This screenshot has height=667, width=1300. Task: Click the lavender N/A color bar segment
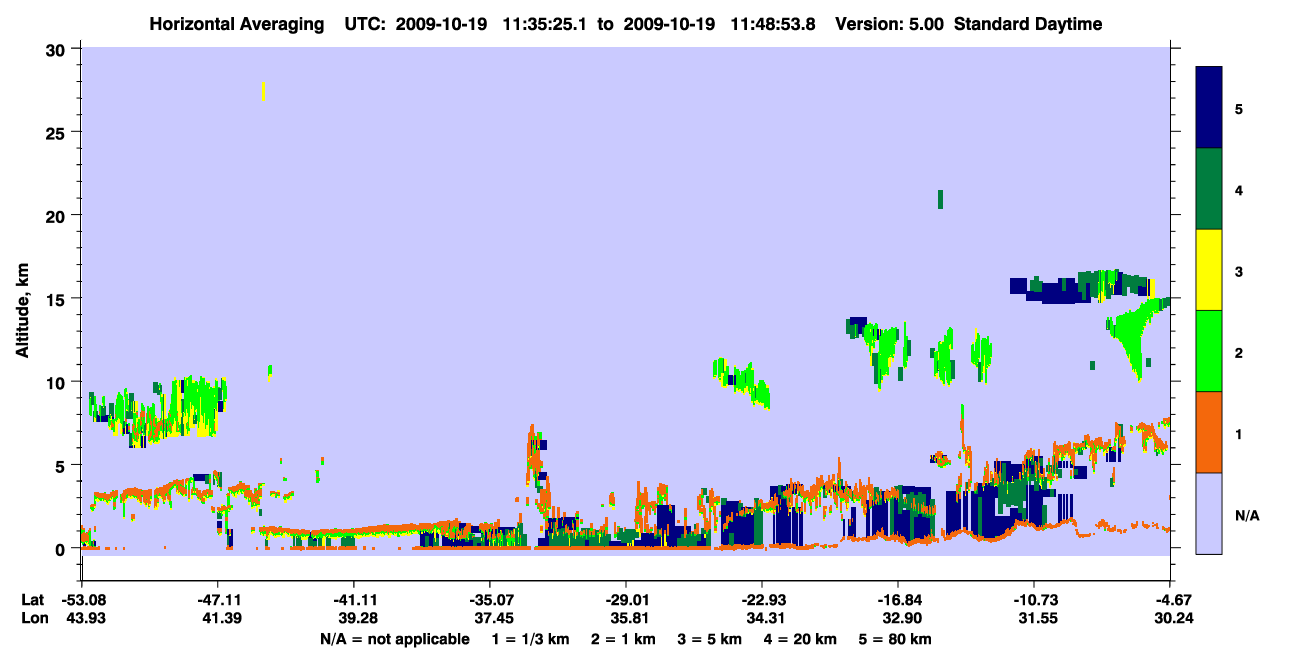[x=1209, y=513]
